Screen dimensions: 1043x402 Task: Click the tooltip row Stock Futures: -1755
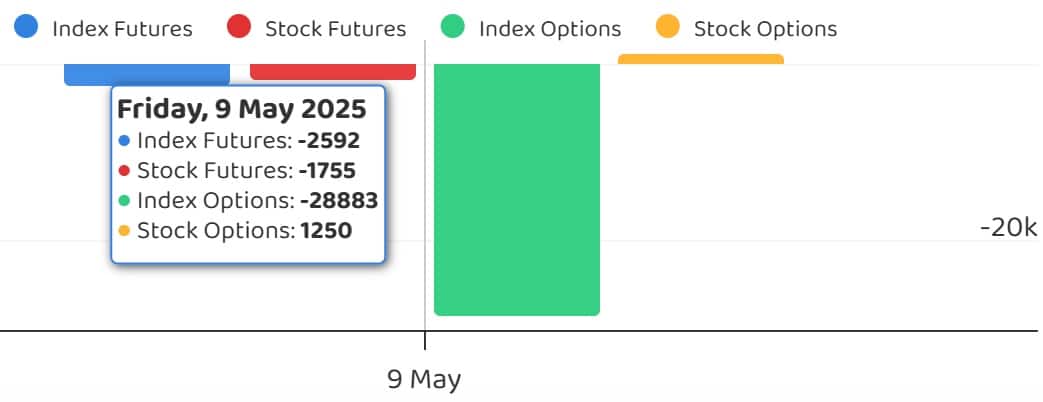click(x=237, y=171)
